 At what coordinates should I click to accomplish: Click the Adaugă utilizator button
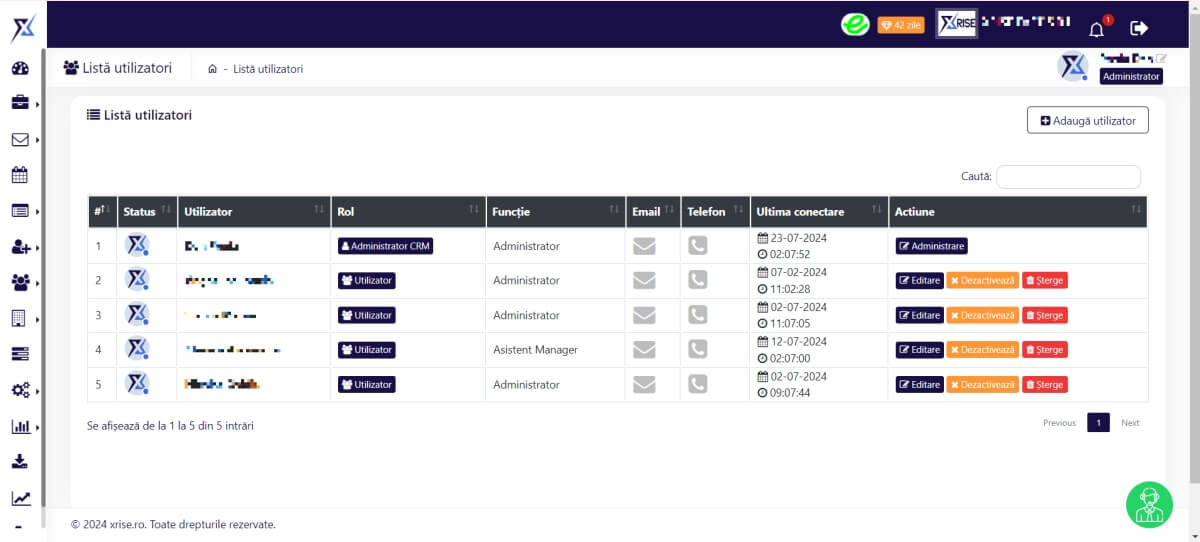[1087, 120]
